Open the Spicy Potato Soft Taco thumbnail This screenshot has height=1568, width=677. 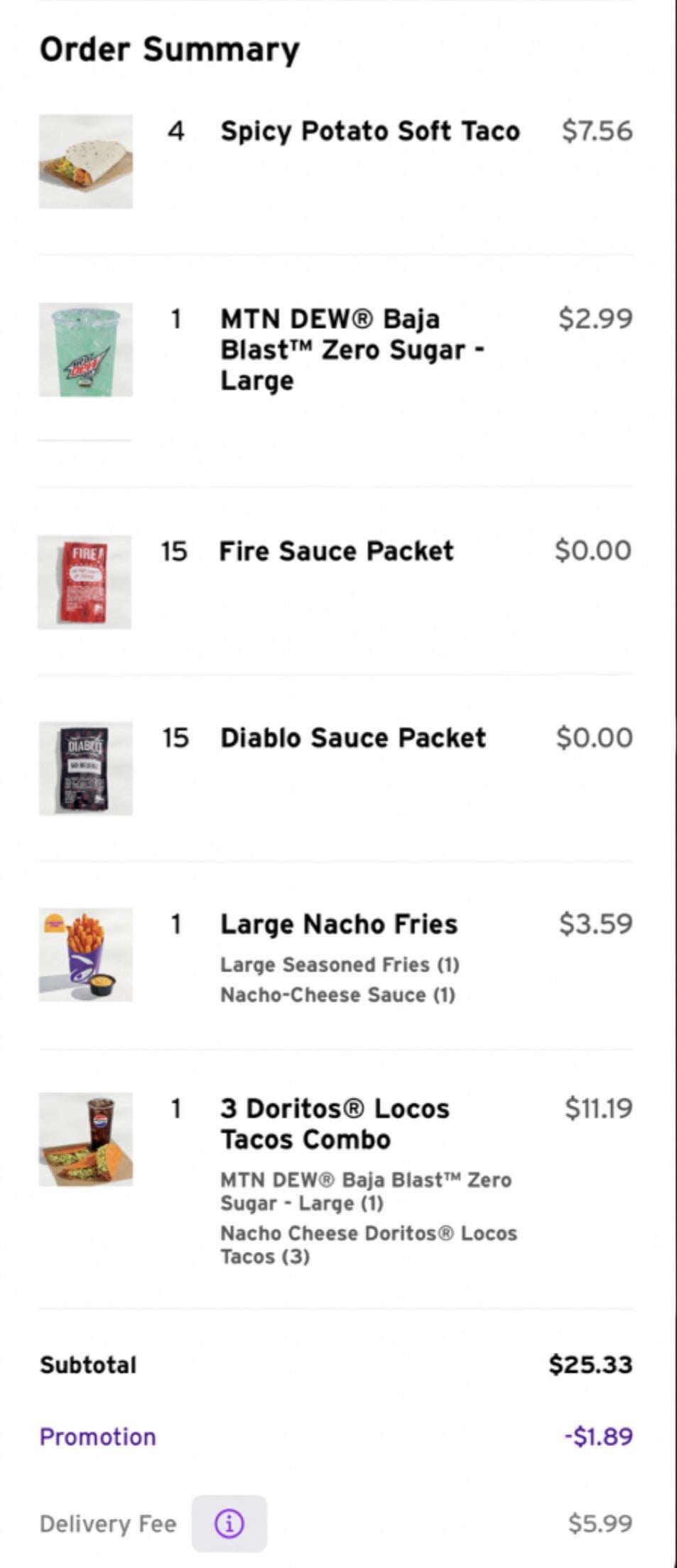tap(85, 161)
